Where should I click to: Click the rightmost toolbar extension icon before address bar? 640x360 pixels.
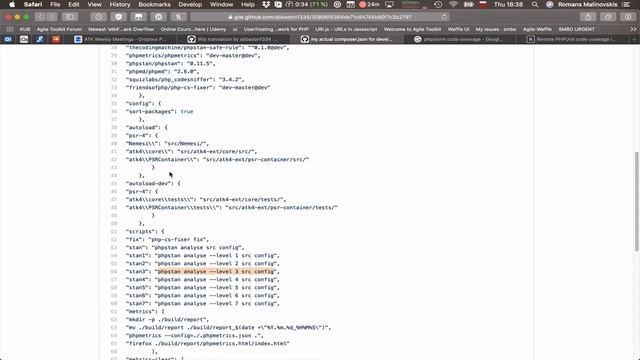[178, 17]
